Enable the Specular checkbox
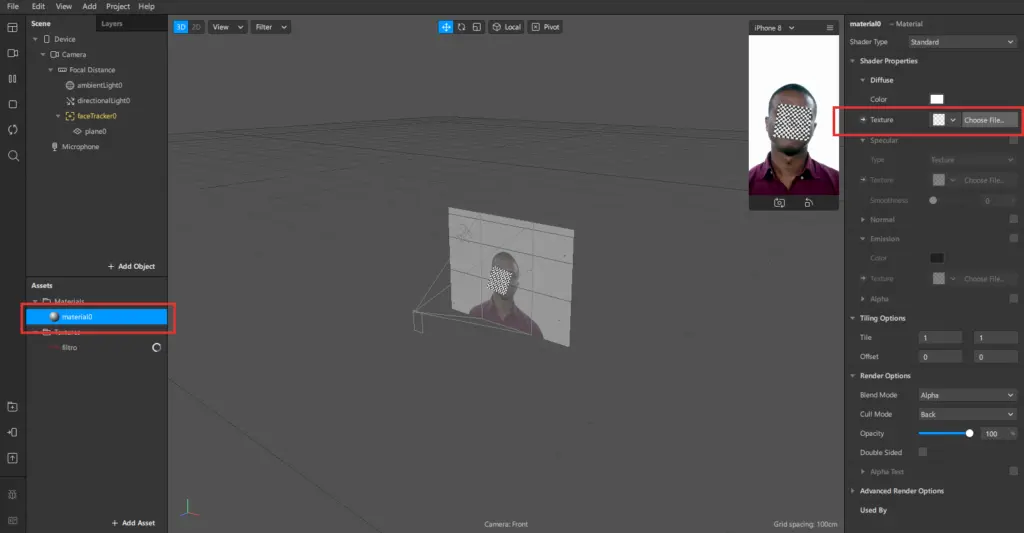Image resolution: width=1024 pixels, height=533 pixels. click(1013, 140)
